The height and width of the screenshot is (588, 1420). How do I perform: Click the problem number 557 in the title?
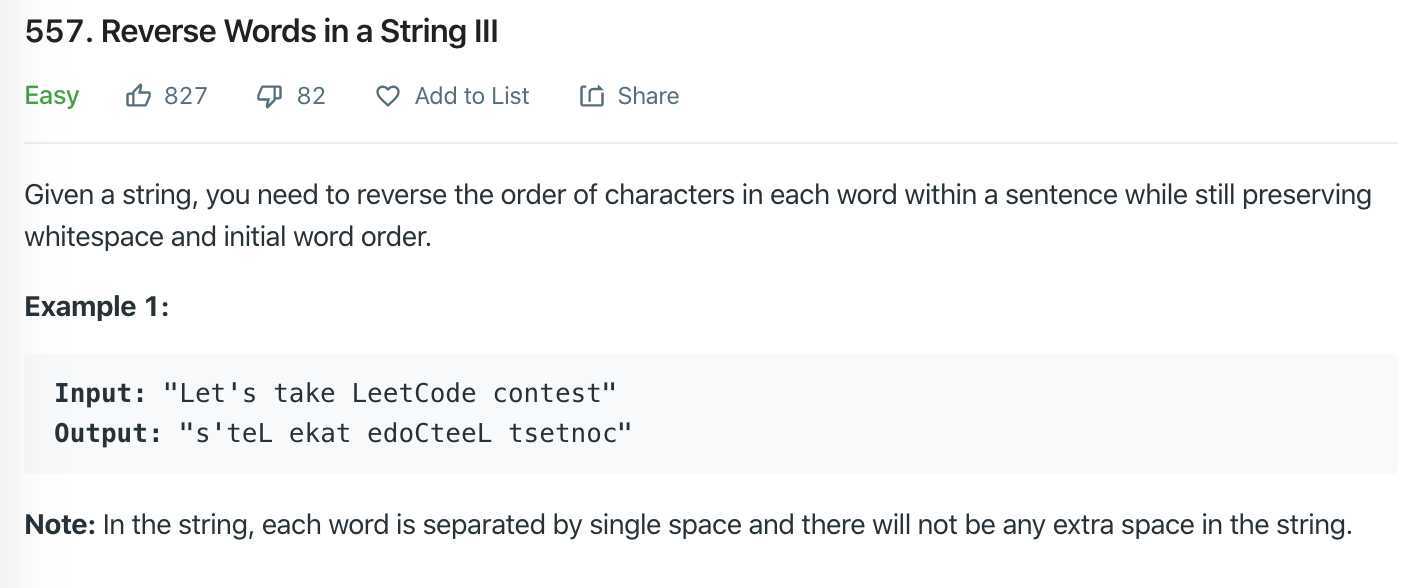(x=58, y=32)
